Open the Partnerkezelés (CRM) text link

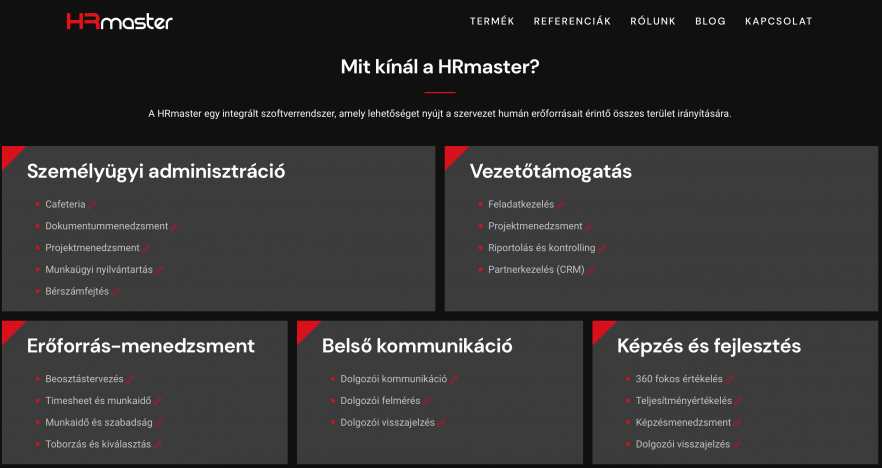[x=536, y=269]
